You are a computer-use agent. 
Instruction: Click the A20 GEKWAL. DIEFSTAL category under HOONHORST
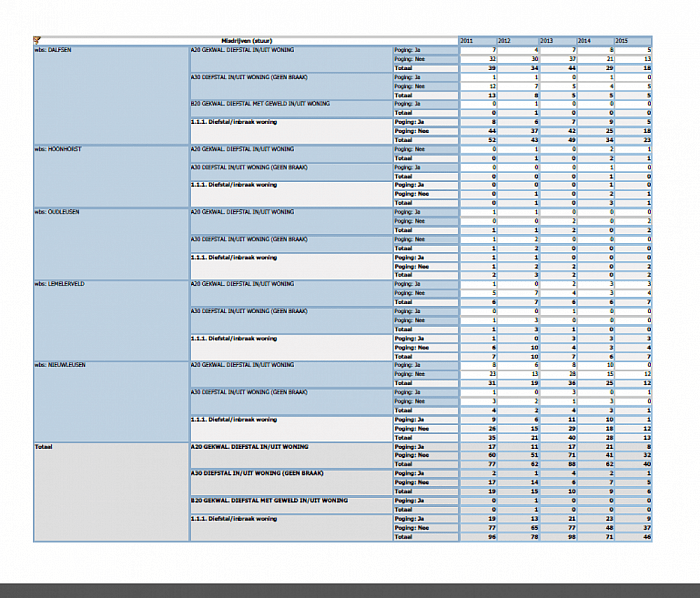coord(242,149)
